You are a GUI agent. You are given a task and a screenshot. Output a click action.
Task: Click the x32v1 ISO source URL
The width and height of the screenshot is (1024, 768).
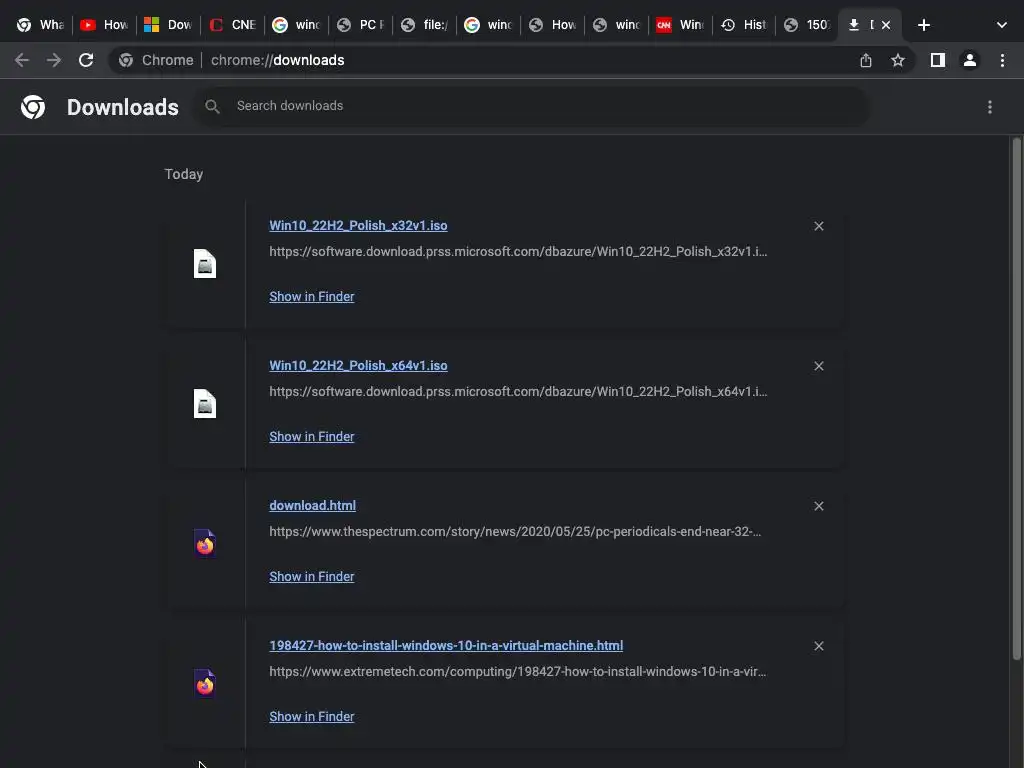click(x=518, y=251)
